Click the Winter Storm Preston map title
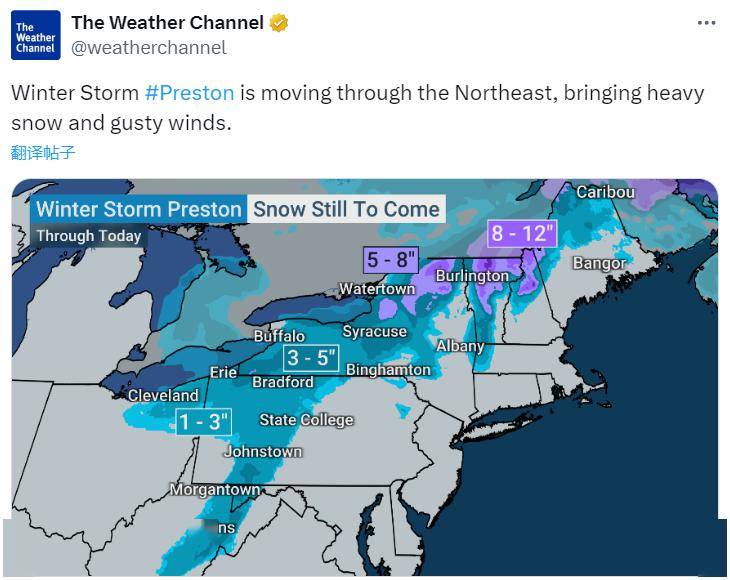Viewport: 730px width, 580px height. click(139, 209)
